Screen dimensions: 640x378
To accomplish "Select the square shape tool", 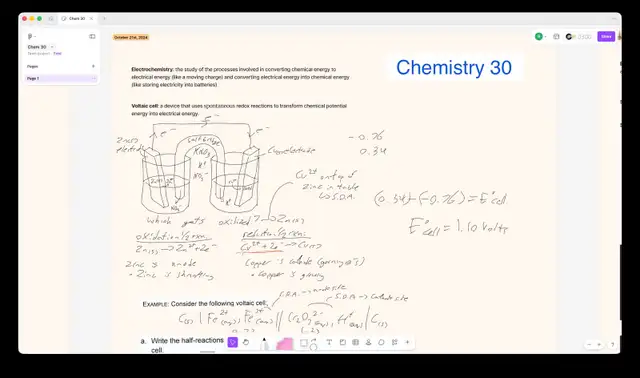I will tap(303, 343).
